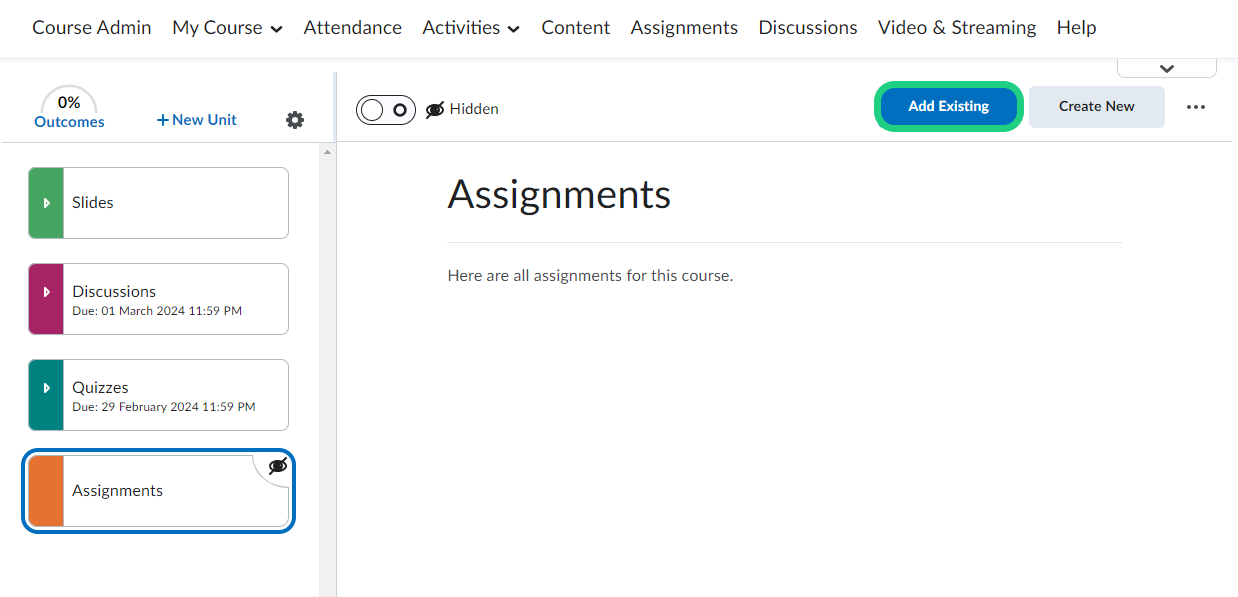Open Video & Streaming navigation item
Screen dimensions: 1238x597
pos(957,28)
